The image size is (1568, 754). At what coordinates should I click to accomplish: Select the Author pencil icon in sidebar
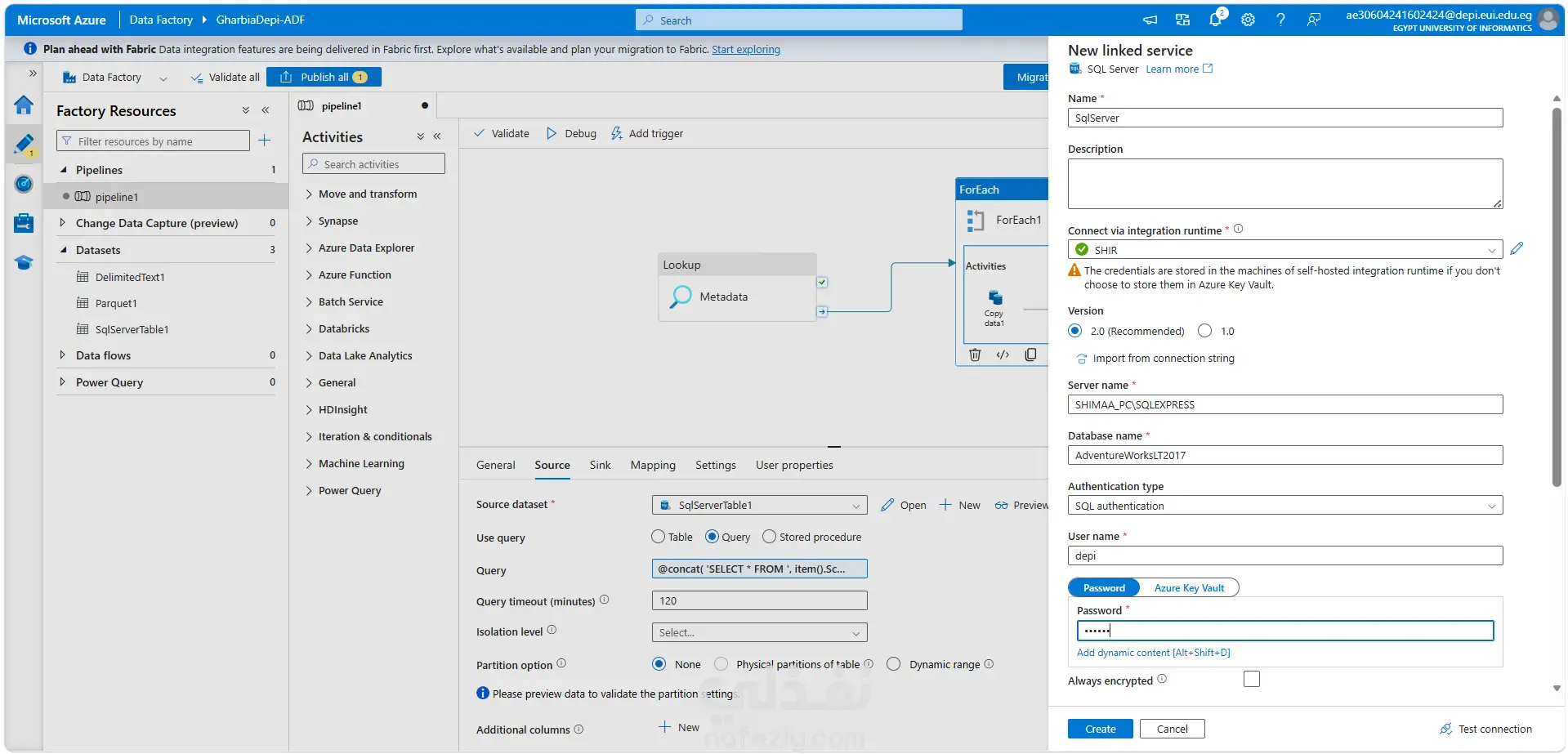click(24, 145)
